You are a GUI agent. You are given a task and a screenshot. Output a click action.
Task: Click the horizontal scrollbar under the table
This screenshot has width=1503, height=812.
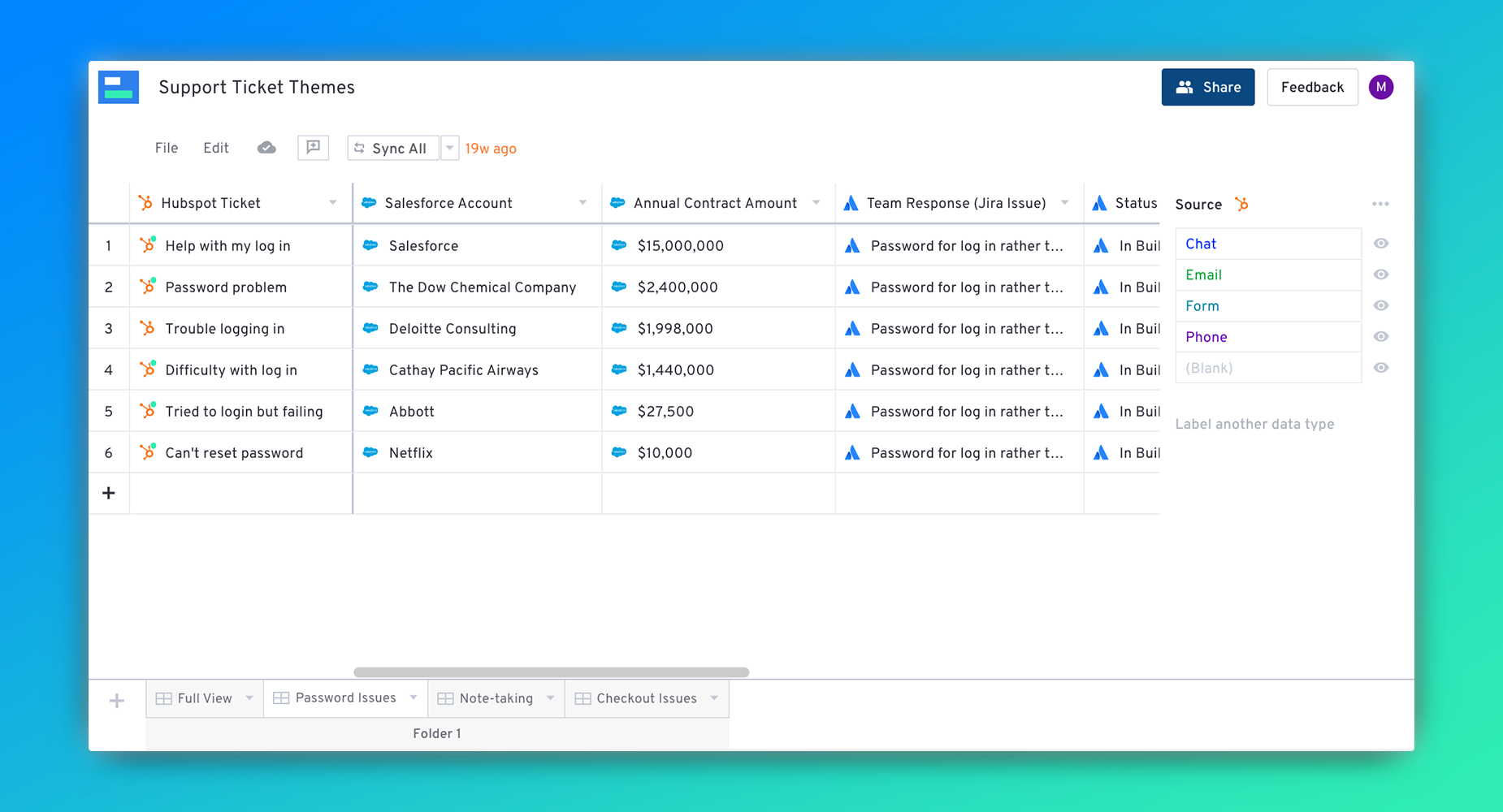pyautogui.click(x=551, y=672)
